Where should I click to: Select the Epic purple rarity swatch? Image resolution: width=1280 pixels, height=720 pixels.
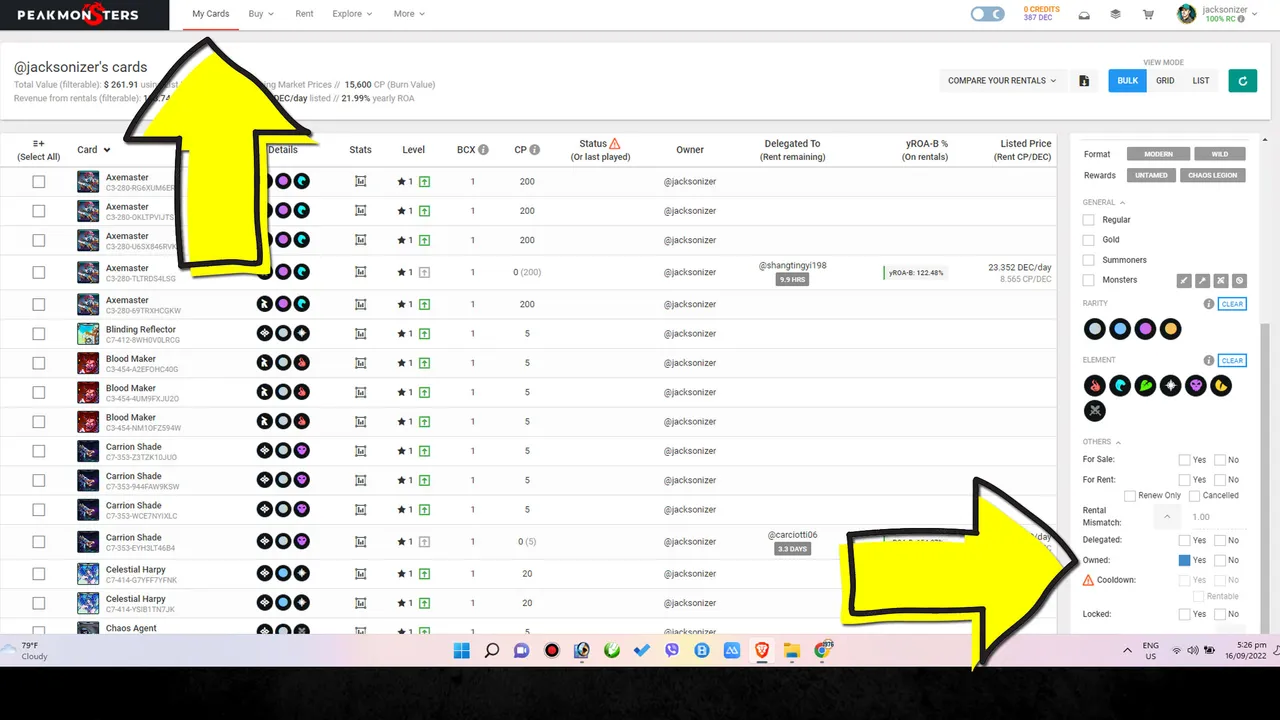click(1145, 328)
